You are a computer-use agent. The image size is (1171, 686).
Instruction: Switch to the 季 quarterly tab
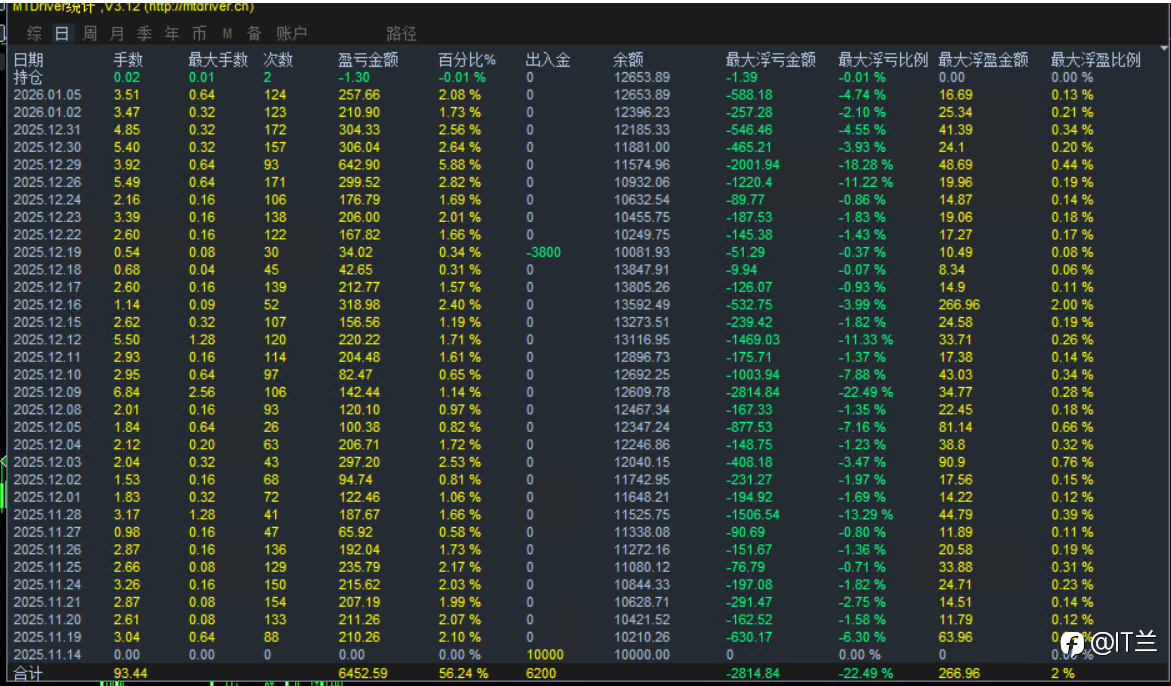[x=144, y=33]
